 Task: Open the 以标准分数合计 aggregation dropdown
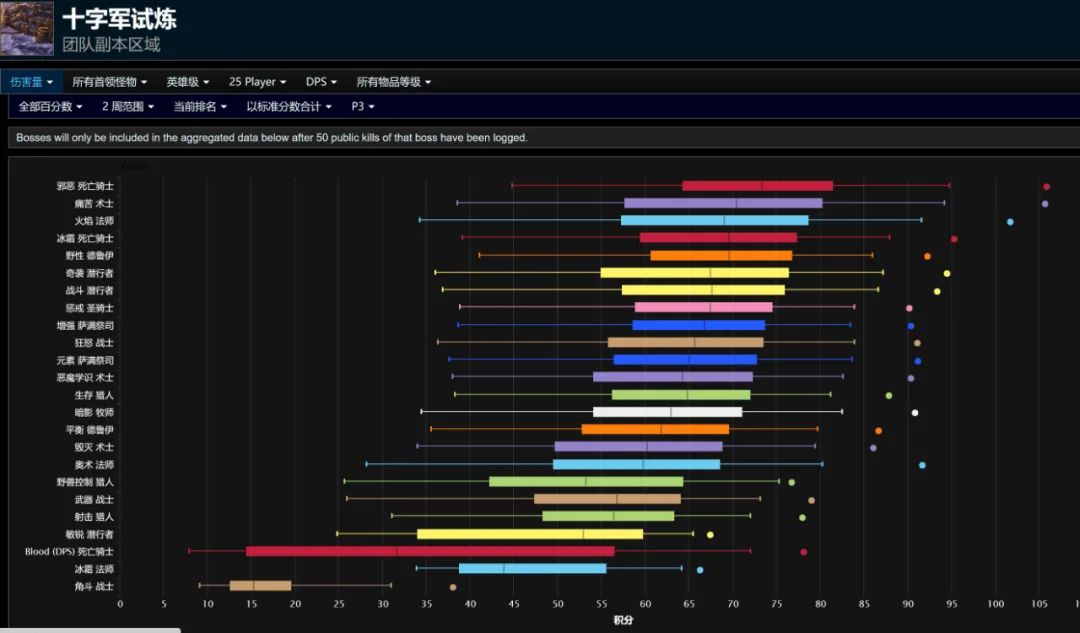pos(289,107)
